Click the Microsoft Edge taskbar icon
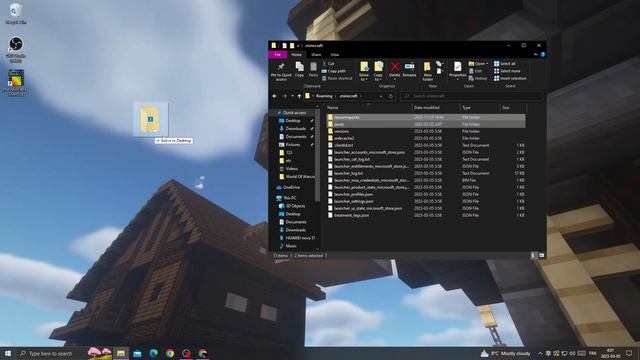This screenshot has width=640, height=360. pos(153,353)
